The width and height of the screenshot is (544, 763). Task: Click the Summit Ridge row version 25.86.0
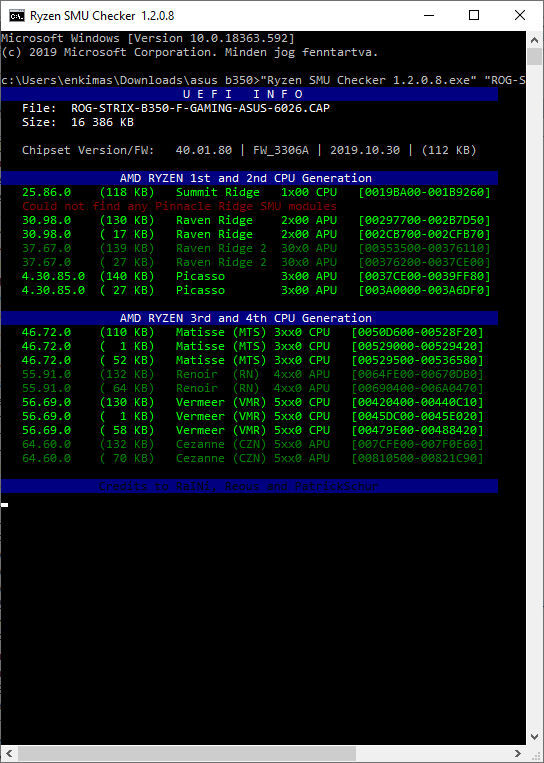[x=47, y=192]
